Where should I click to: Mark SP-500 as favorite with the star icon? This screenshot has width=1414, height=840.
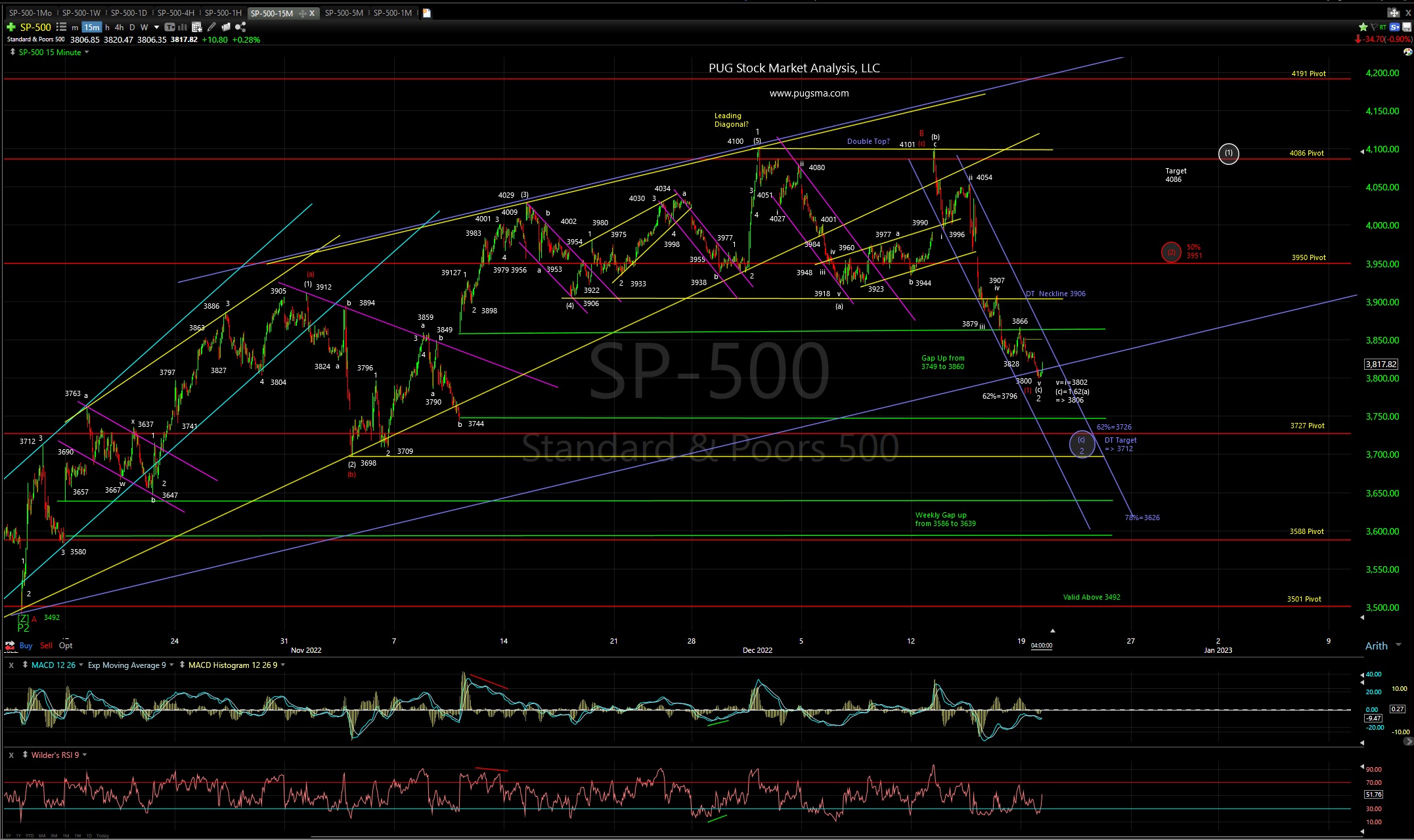(x=1363, y=28)
